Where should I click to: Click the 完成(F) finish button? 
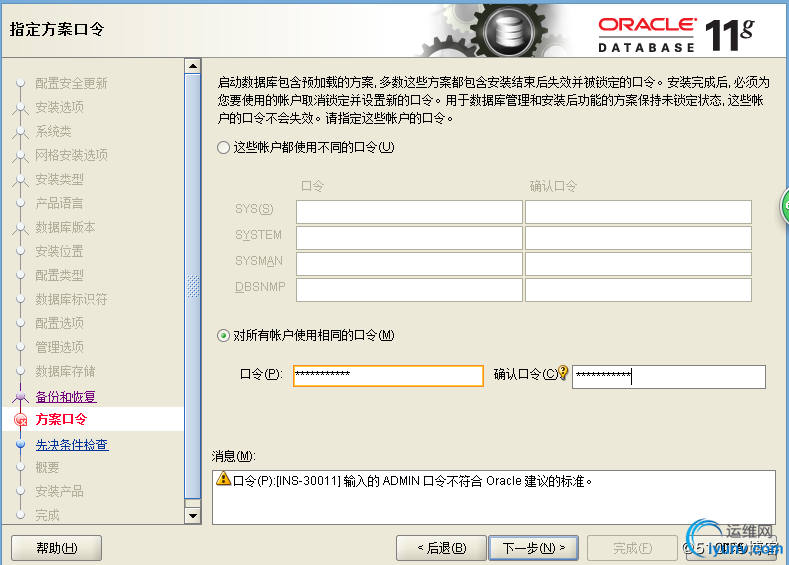tap(632, 548)
